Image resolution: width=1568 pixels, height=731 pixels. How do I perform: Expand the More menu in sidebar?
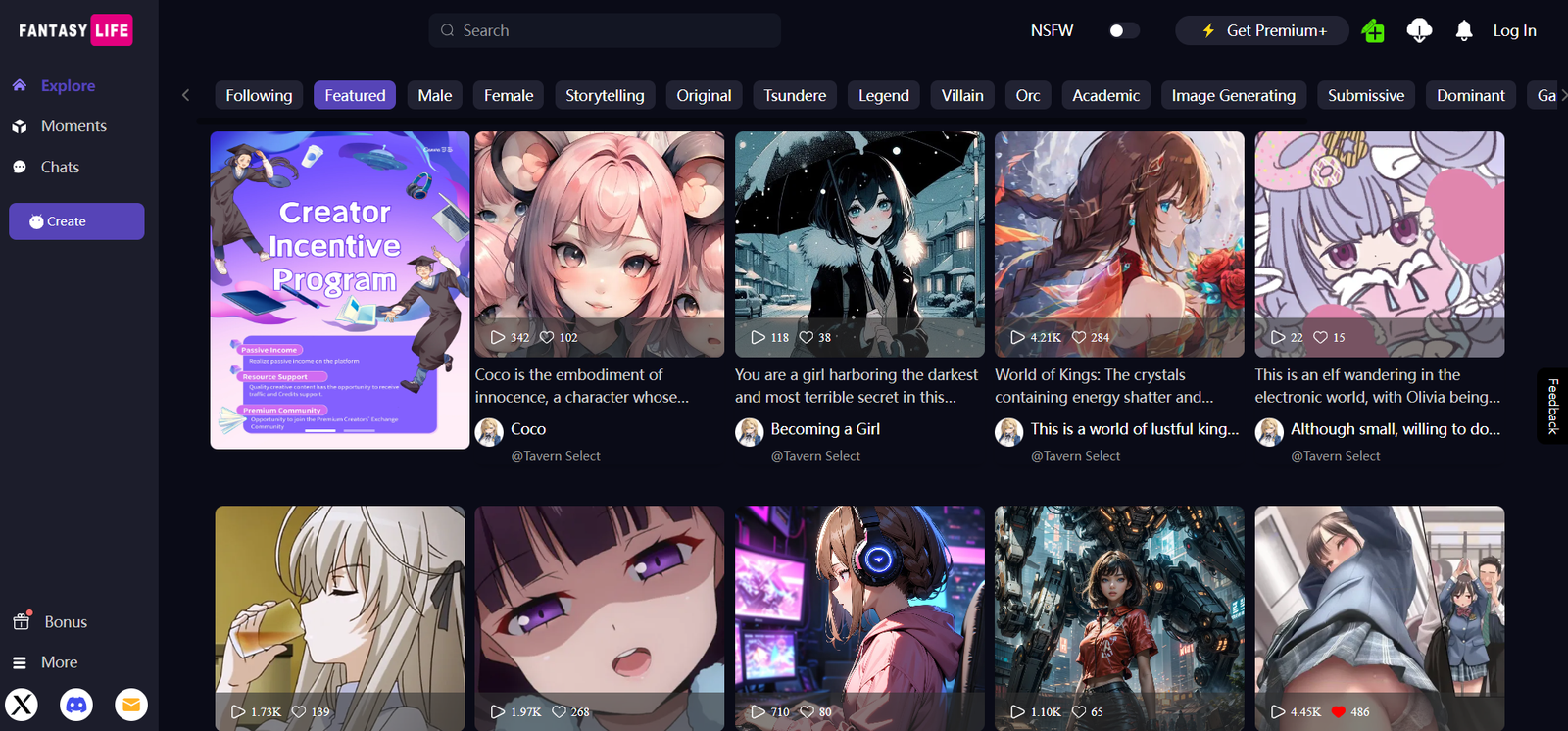[59, 662]
